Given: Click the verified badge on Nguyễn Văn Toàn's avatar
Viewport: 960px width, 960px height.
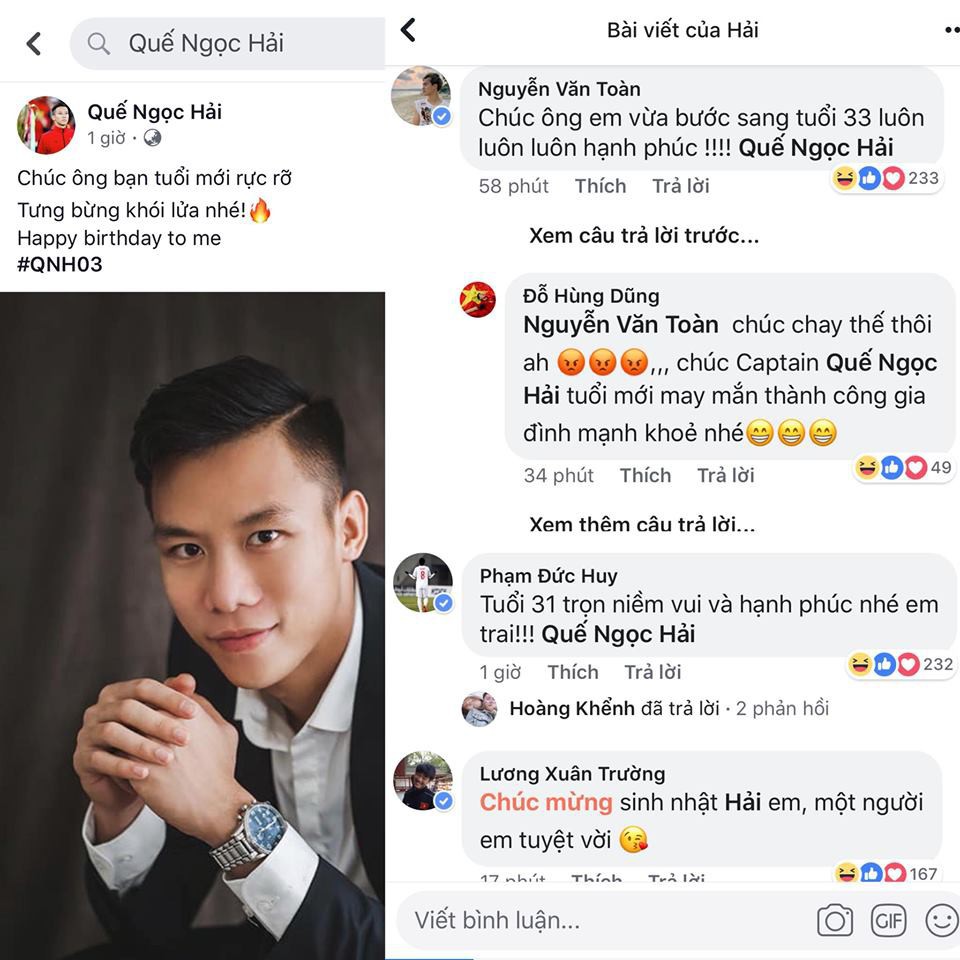Looking at the screenshot, I should pyautogui.click(x=442, y=115).
